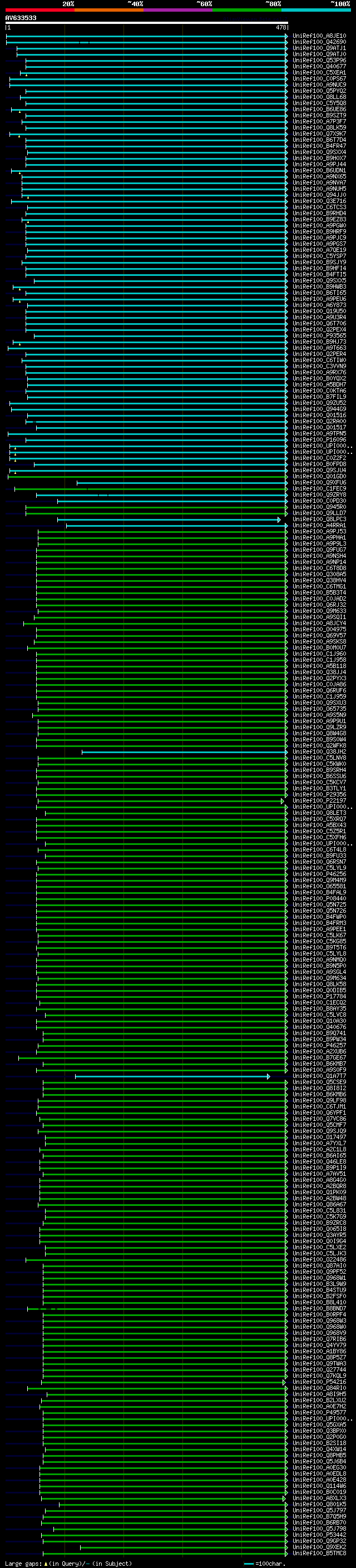
Task: Select the UniRef100_B9EZ83 label
Action: (x=319, y=220)
